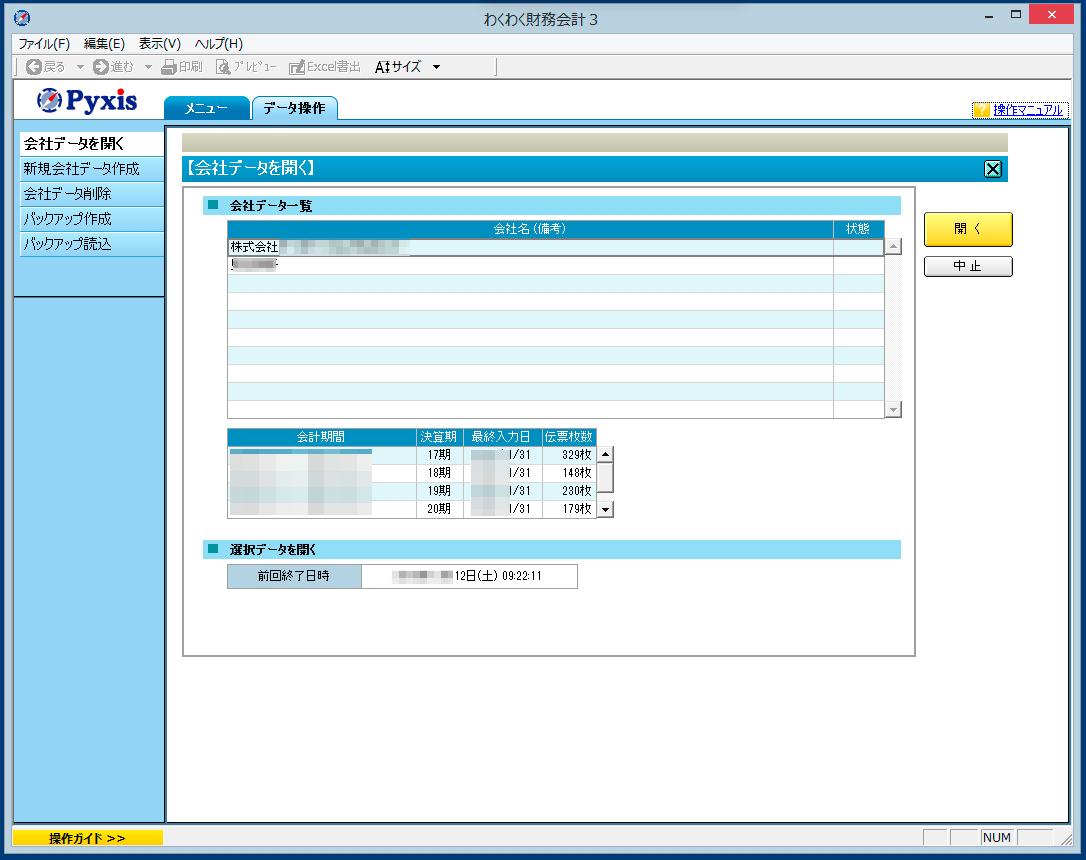Click the 会社名 (備考) column header
1086x860 pixels.
(530, 229)
